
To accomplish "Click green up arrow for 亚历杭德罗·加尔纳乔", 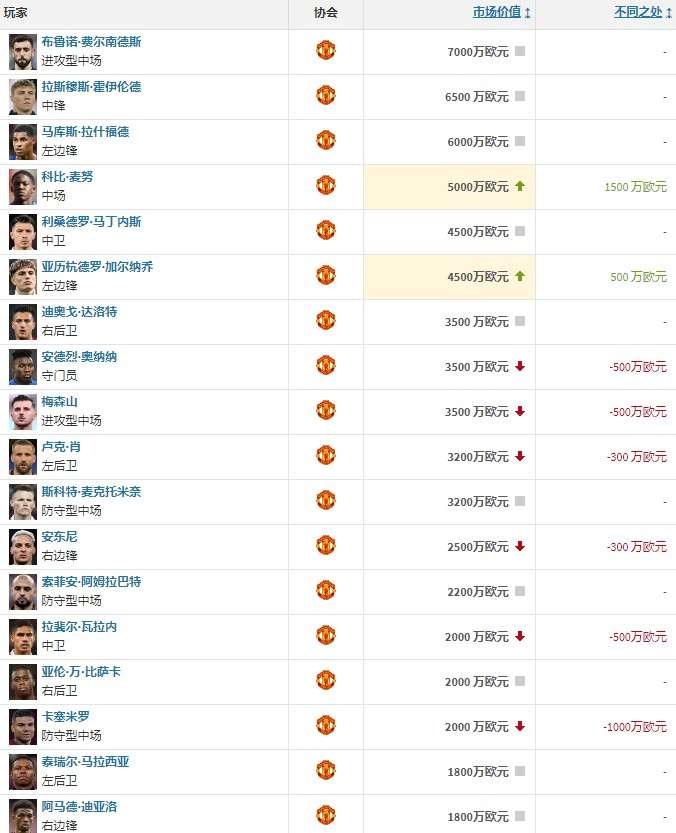I will [520, 276].
